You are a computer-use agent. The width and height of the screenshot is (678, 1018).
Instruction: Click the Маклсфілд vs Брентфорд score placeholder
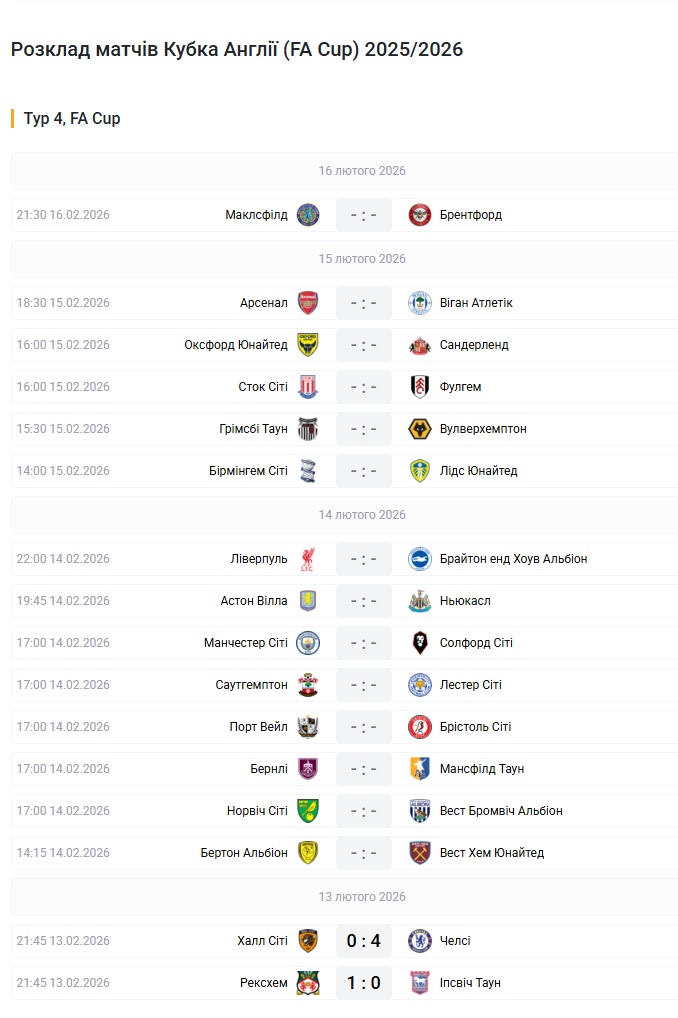pyautogui.click(x=364, y=215)
